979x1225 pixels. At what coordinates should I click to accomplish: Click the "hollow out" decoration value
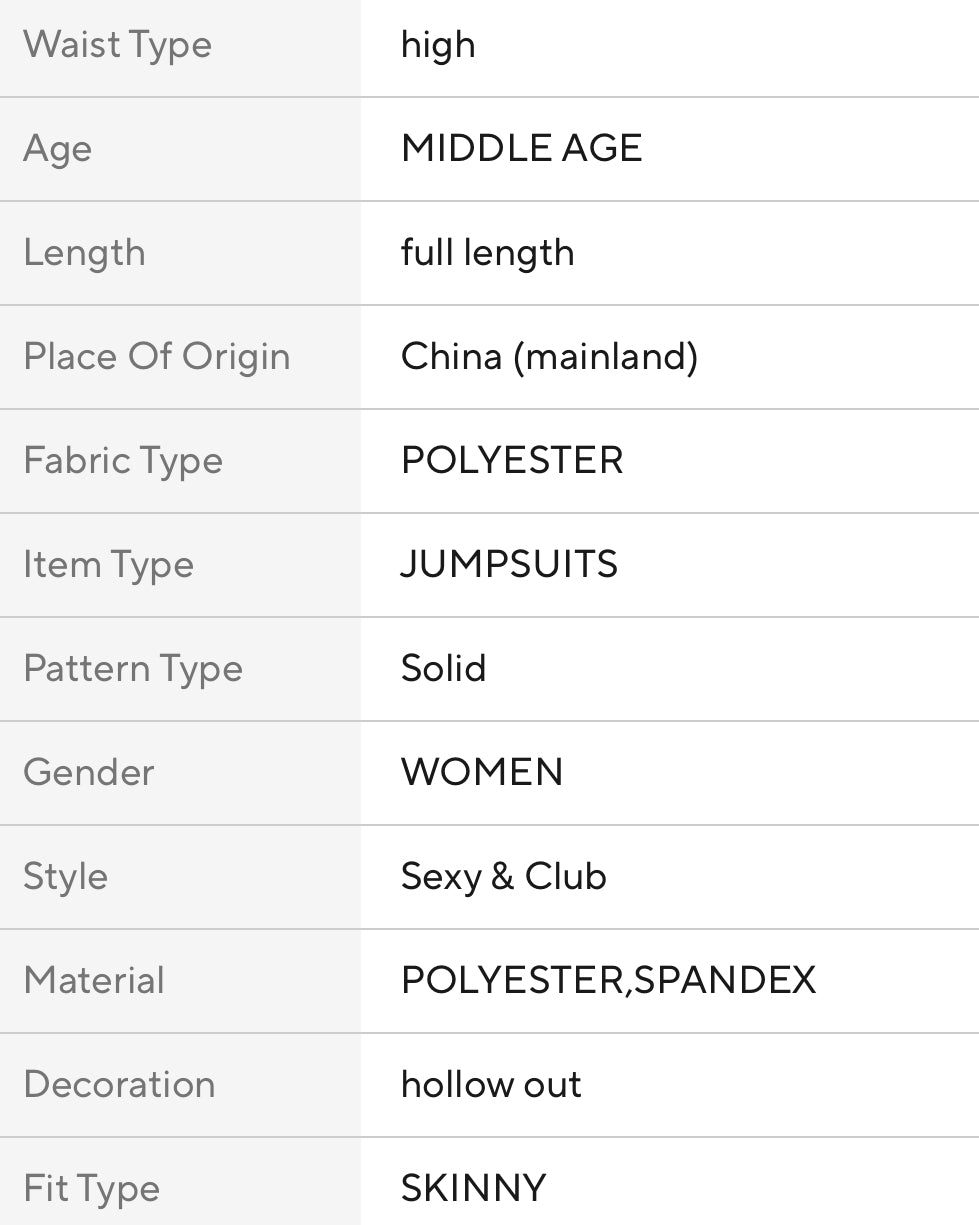pos(491,1085)
